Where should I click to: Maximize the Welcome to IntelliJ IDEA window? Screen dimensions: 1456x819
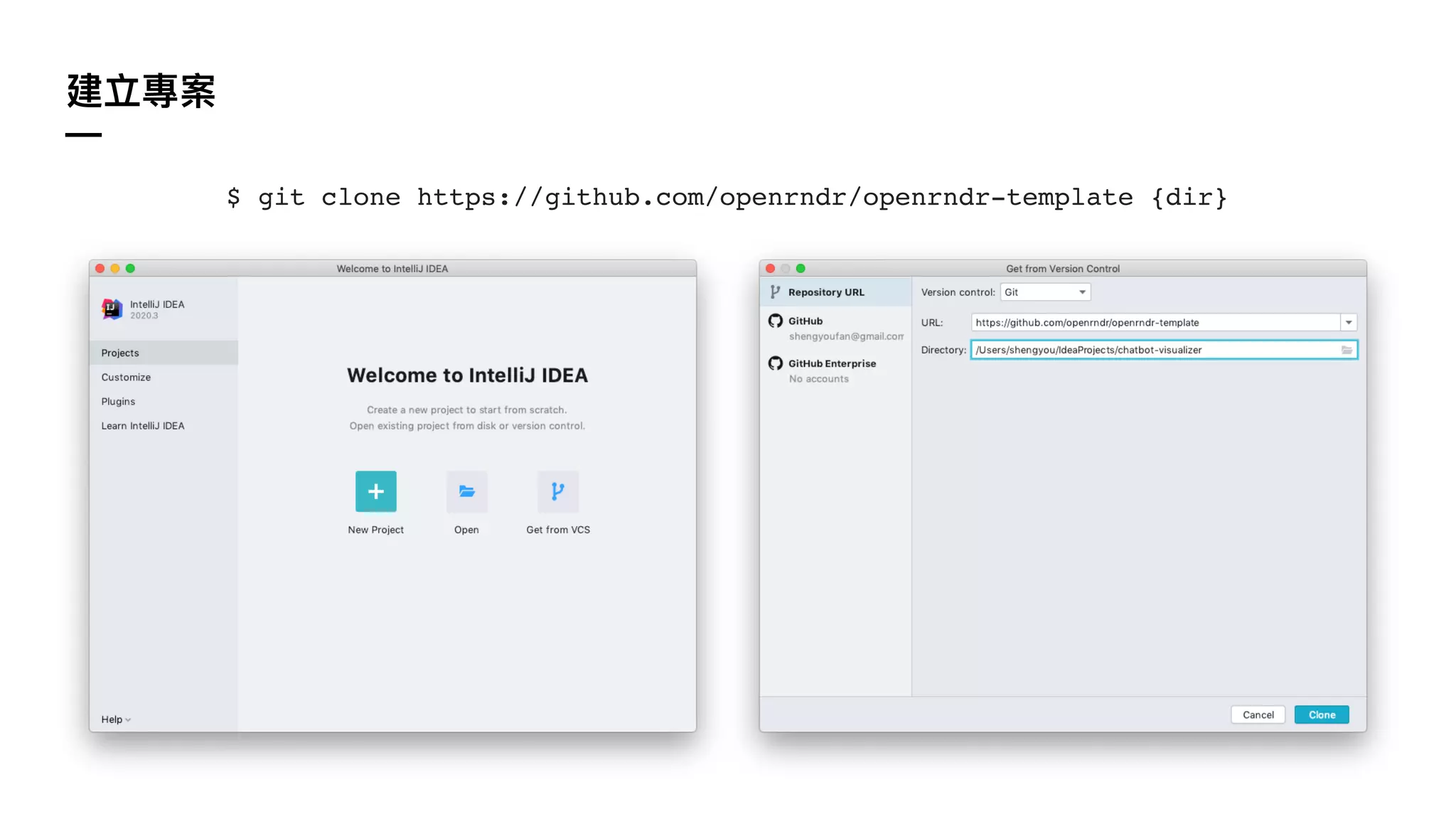point(130,269)
